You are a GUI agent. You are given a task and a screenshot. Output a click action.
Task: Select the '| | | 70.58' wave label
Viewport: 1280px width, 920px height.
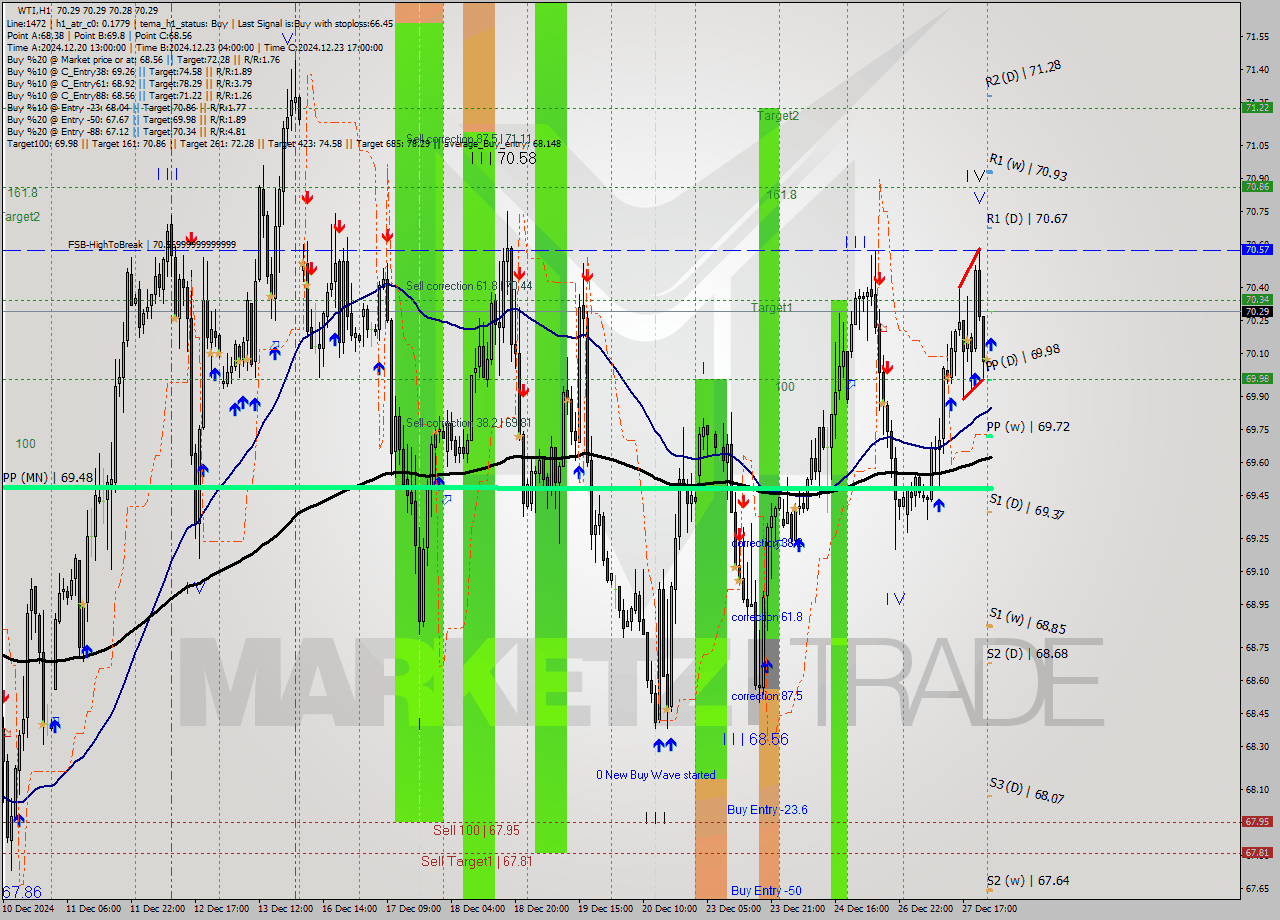[x=503, y=158]
